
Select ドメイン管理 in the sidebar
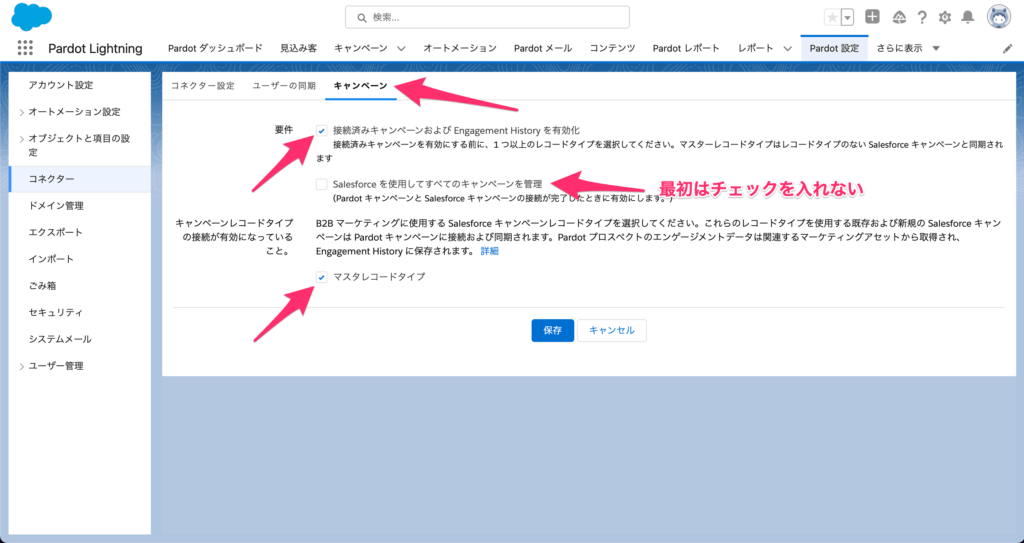[56, 206]
